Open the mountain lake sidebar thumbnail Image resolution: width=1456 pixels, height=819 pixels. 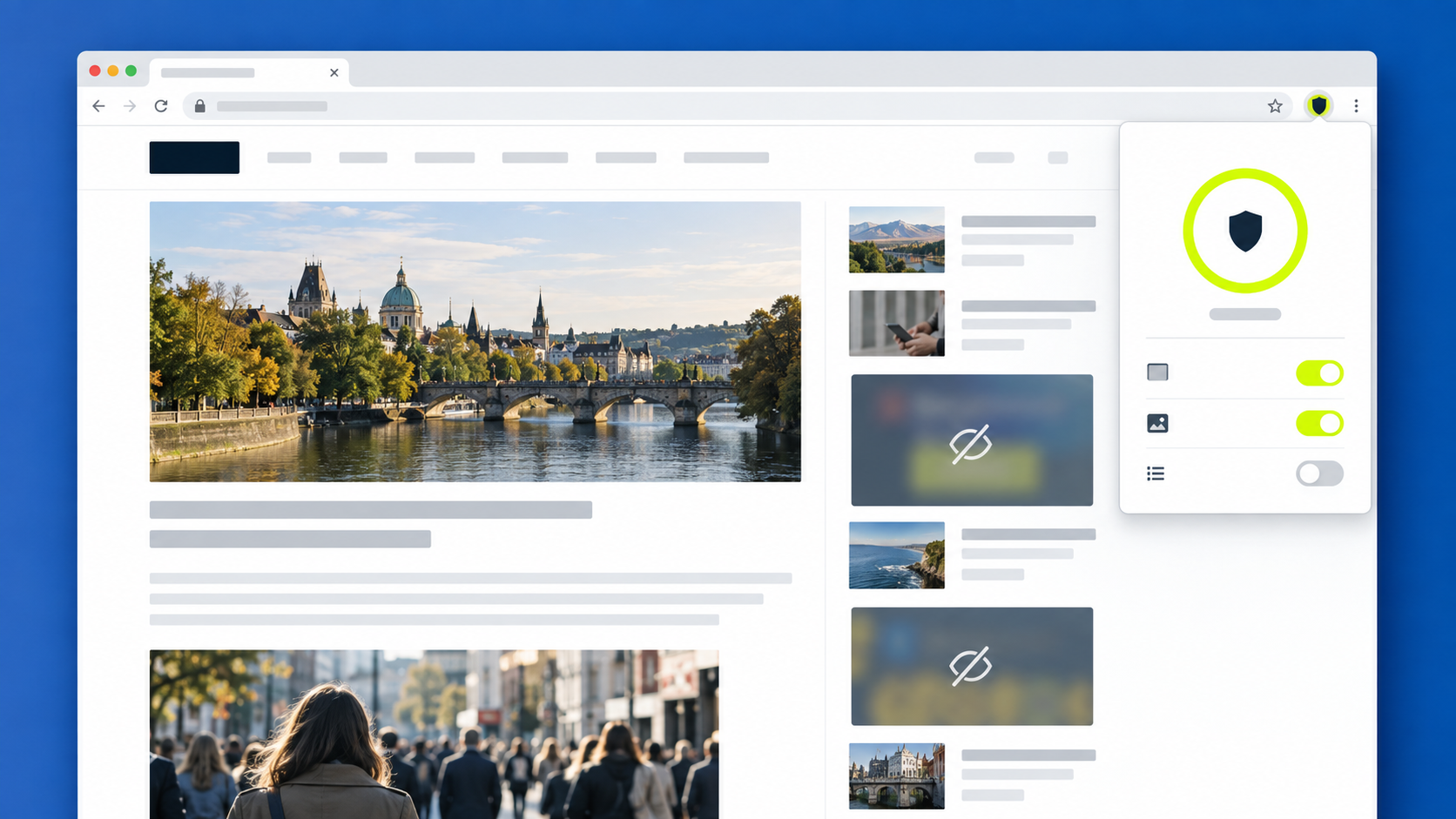pyautogui.click(x=897, y=239)
